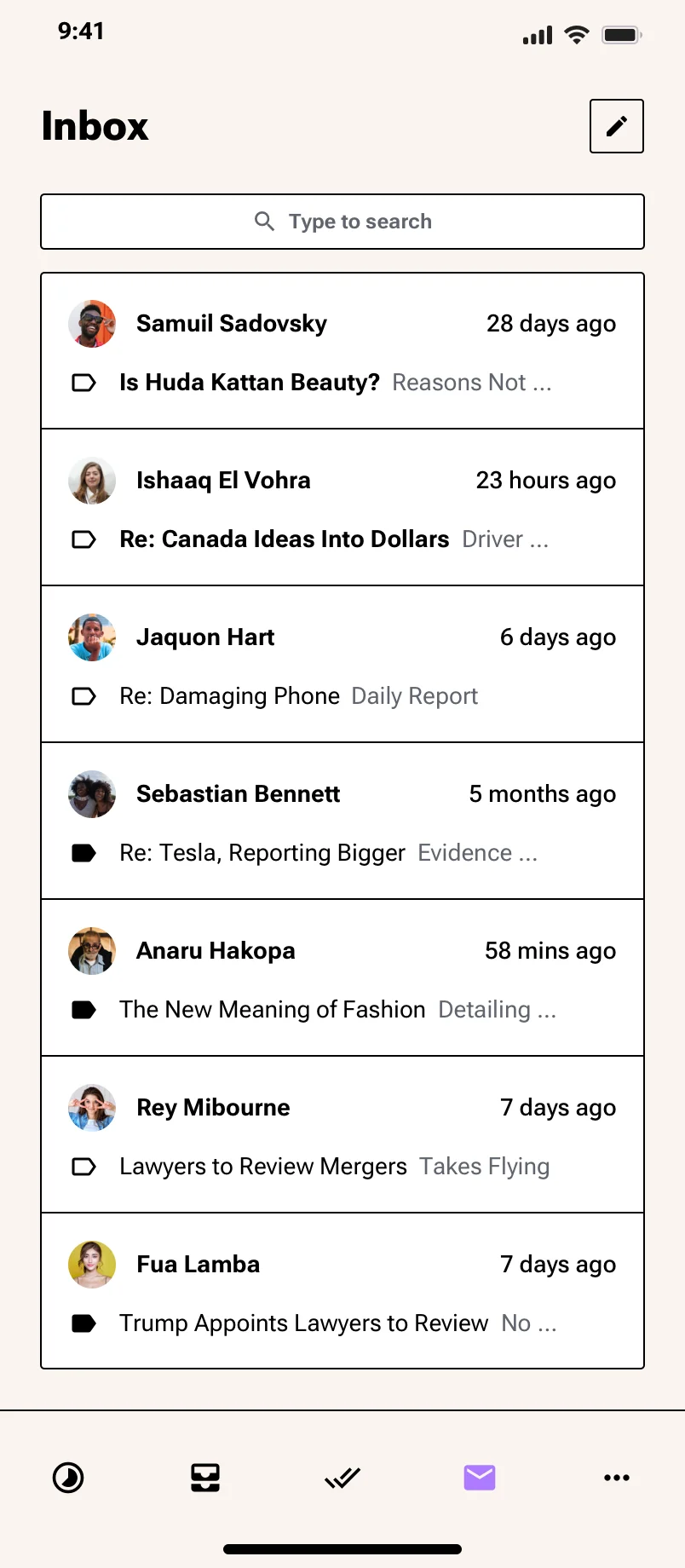Open the ellipsis more options icon
This screenshot has width=685, height=1568.
coord(616,1478)
